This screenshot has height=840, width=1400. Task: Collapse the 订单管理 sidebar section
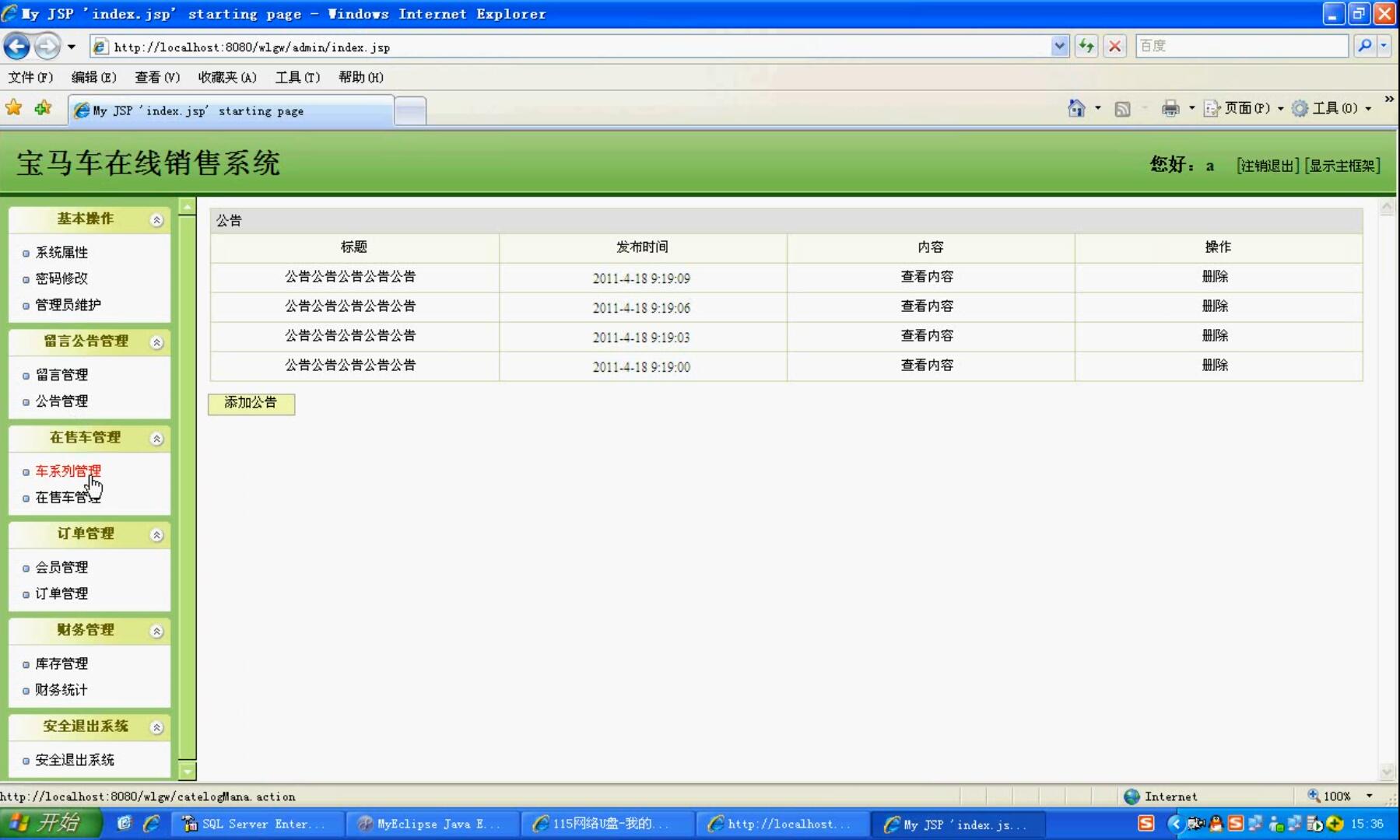coord(156,535)
